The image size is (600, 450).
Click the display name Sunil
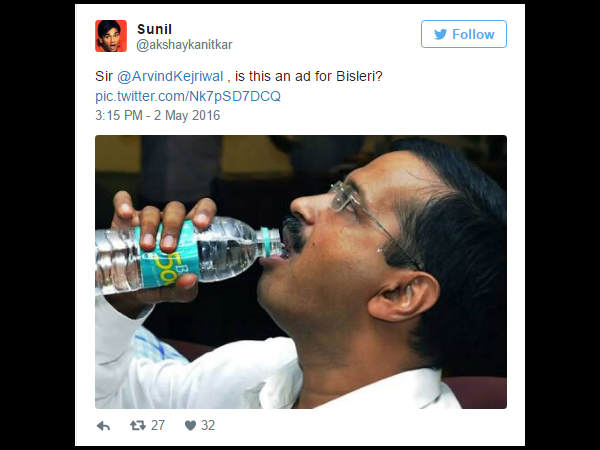pos(154,29)
